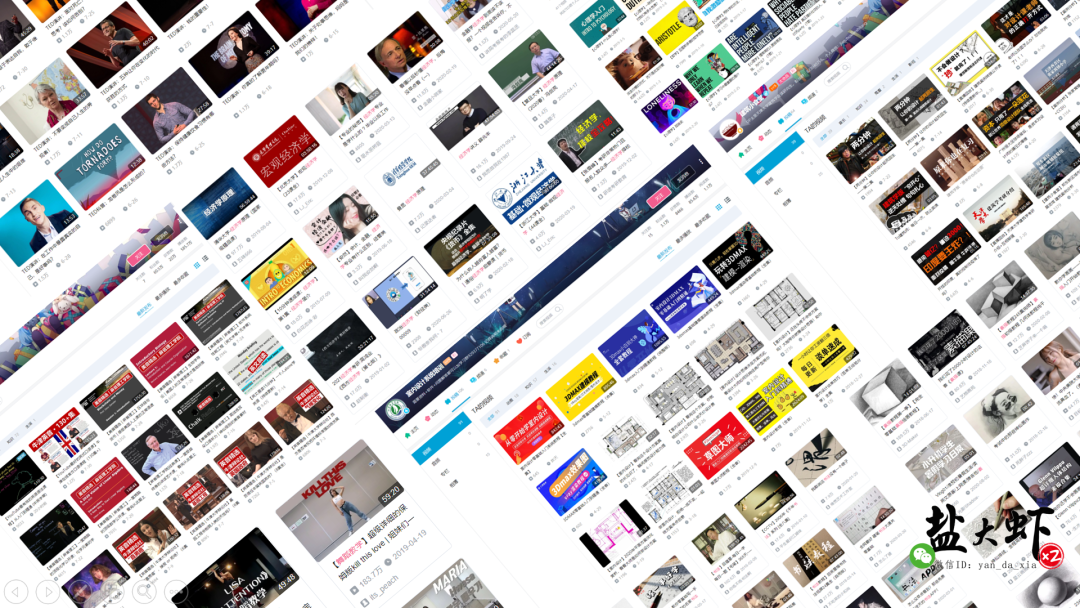Screen dimensions: 1080x608
Task: Select the 最多收藏 sort tab under blue banner
Action: point(702,222)
